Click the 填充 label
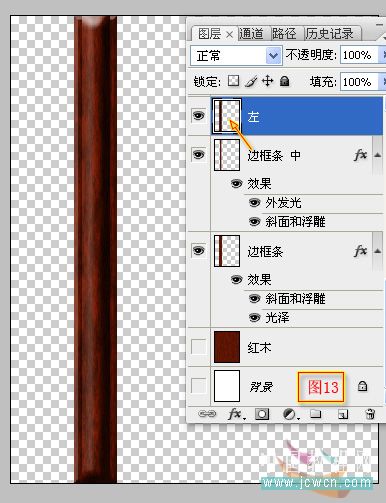The image size is (386, 503). point(323,82)
